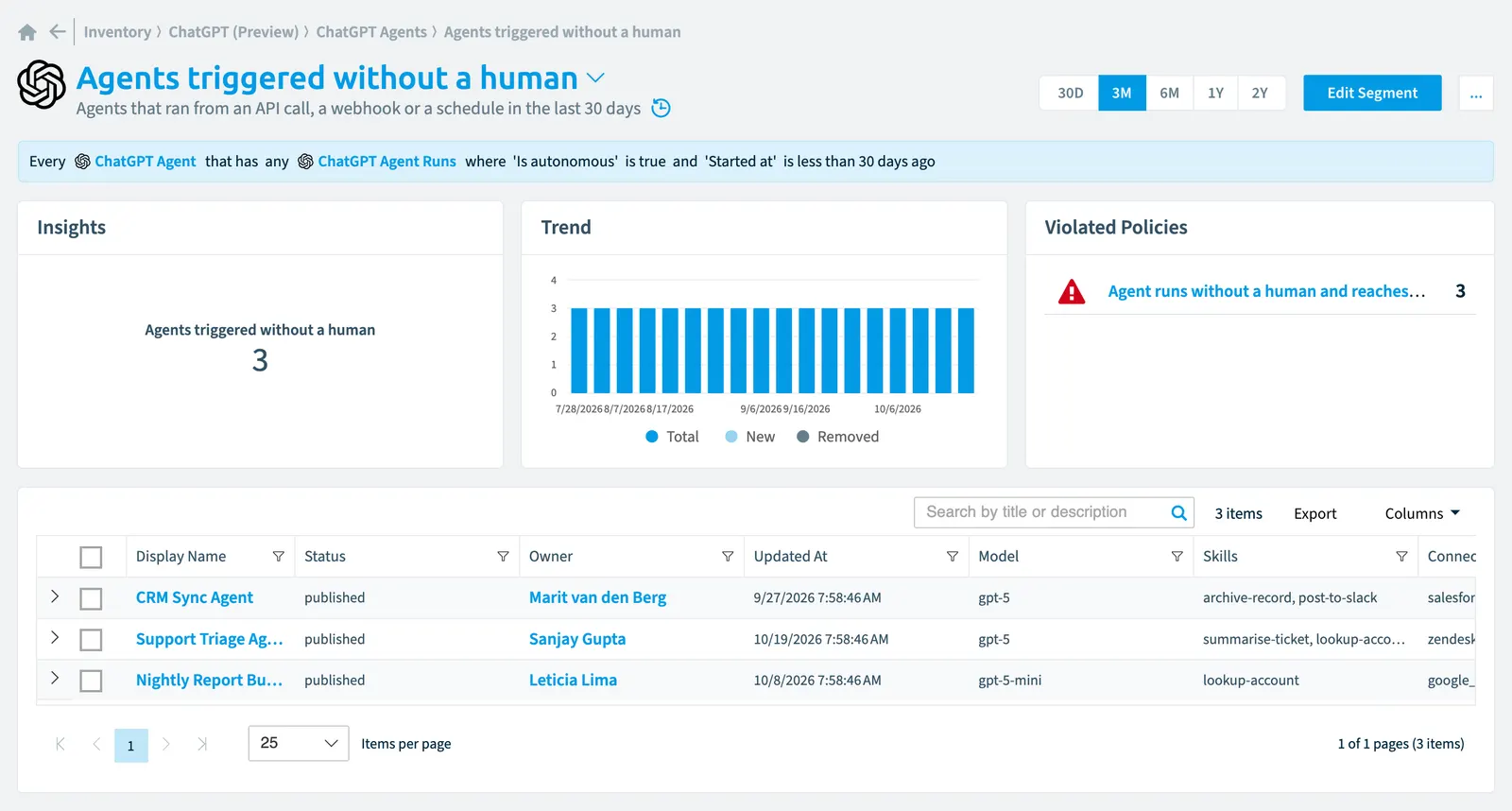Click the Edit Segment button
The image size is (1512, 811).
click(x=1372, y=93)
